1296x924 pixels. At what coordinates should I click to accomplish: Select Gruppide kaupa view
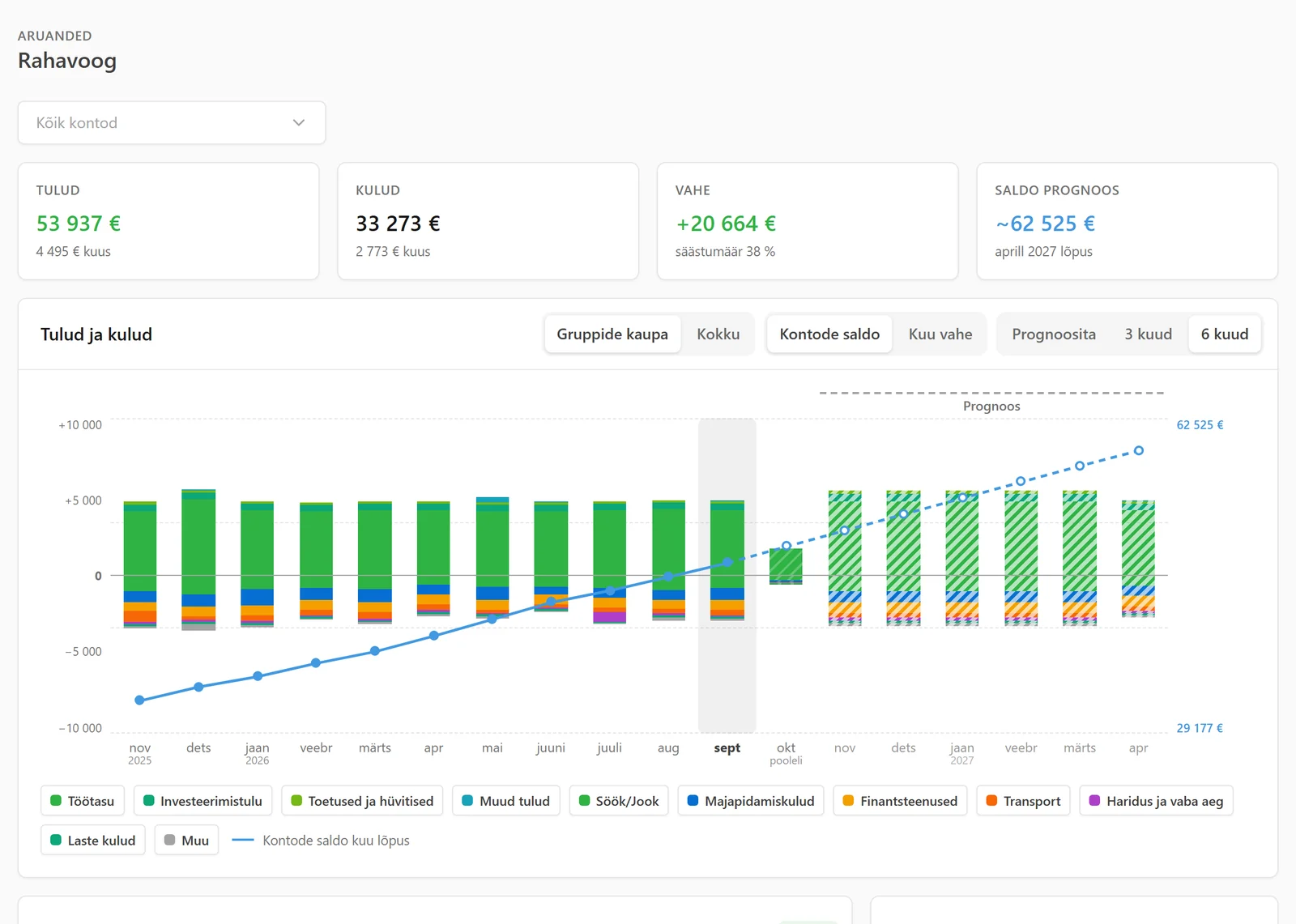[x=612, y=334]
